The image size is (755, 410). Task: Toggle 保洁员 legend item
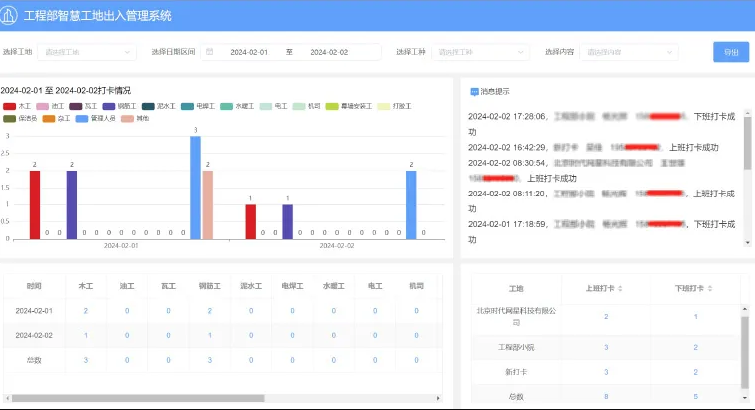coord(10,118)
